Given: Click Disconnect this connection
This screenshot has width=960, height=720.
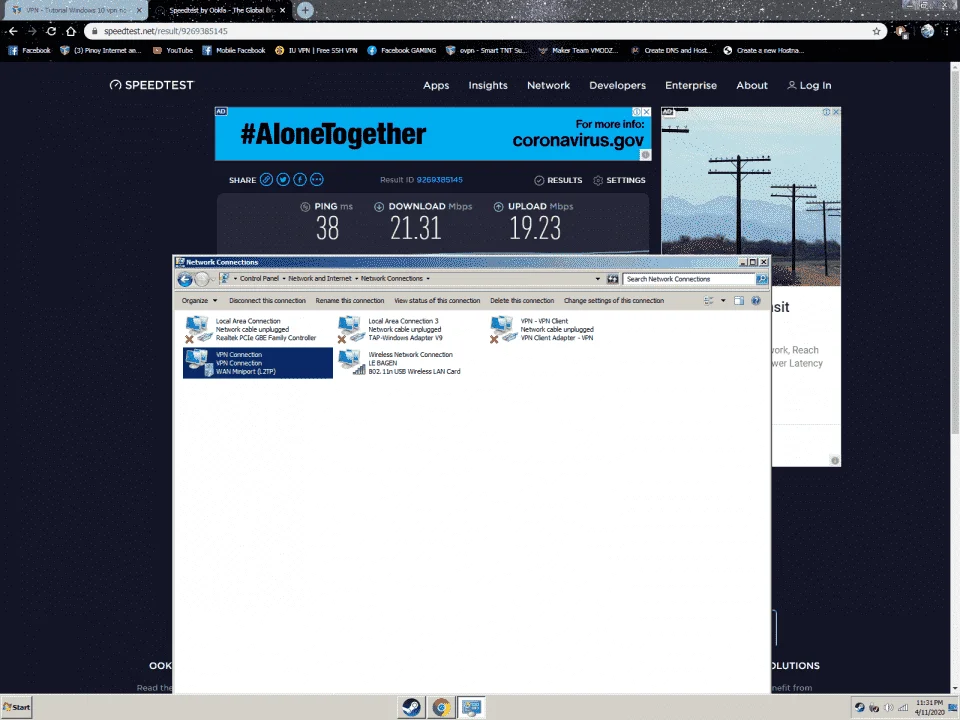Looking at the screenshot, I should click(x=267, y=301).
